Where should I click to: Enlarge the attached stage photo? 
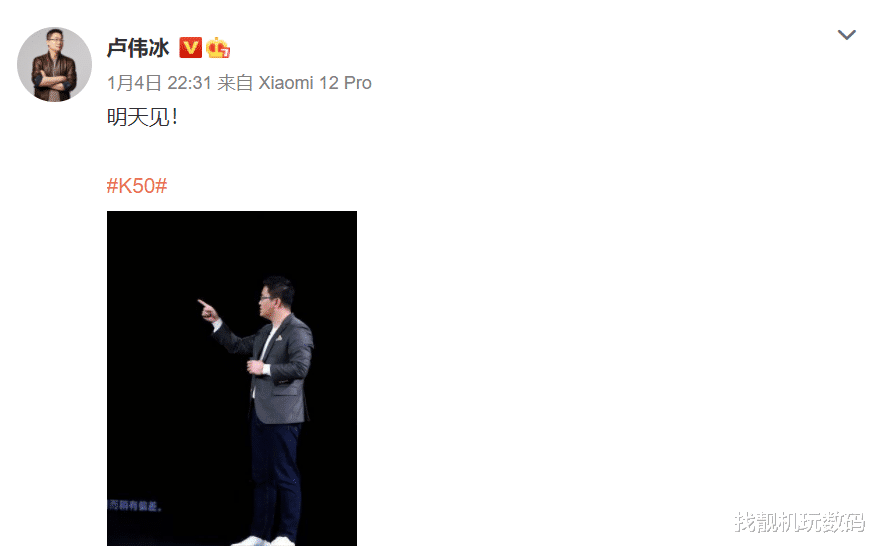(232, 378)
